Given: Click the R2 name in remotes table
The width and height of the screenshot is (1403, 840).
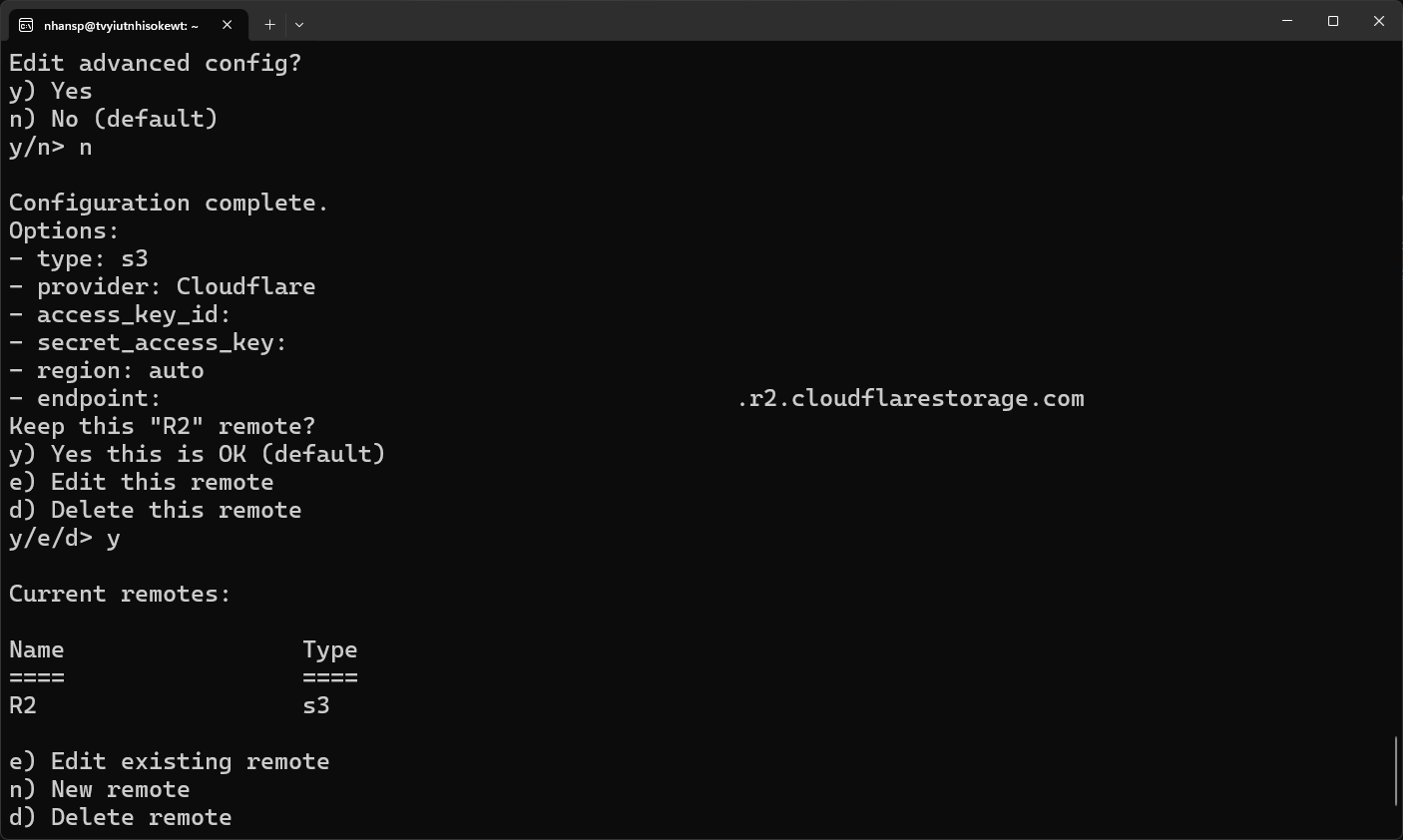Looking at the screenshot, I should click(x=23, y=705).
